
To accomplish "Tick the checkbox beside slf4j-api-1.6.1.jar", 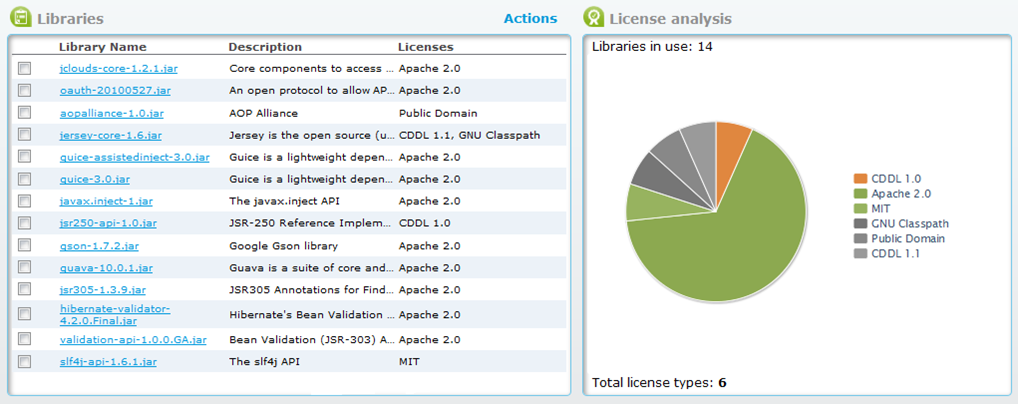I will [x=24, y=361].
